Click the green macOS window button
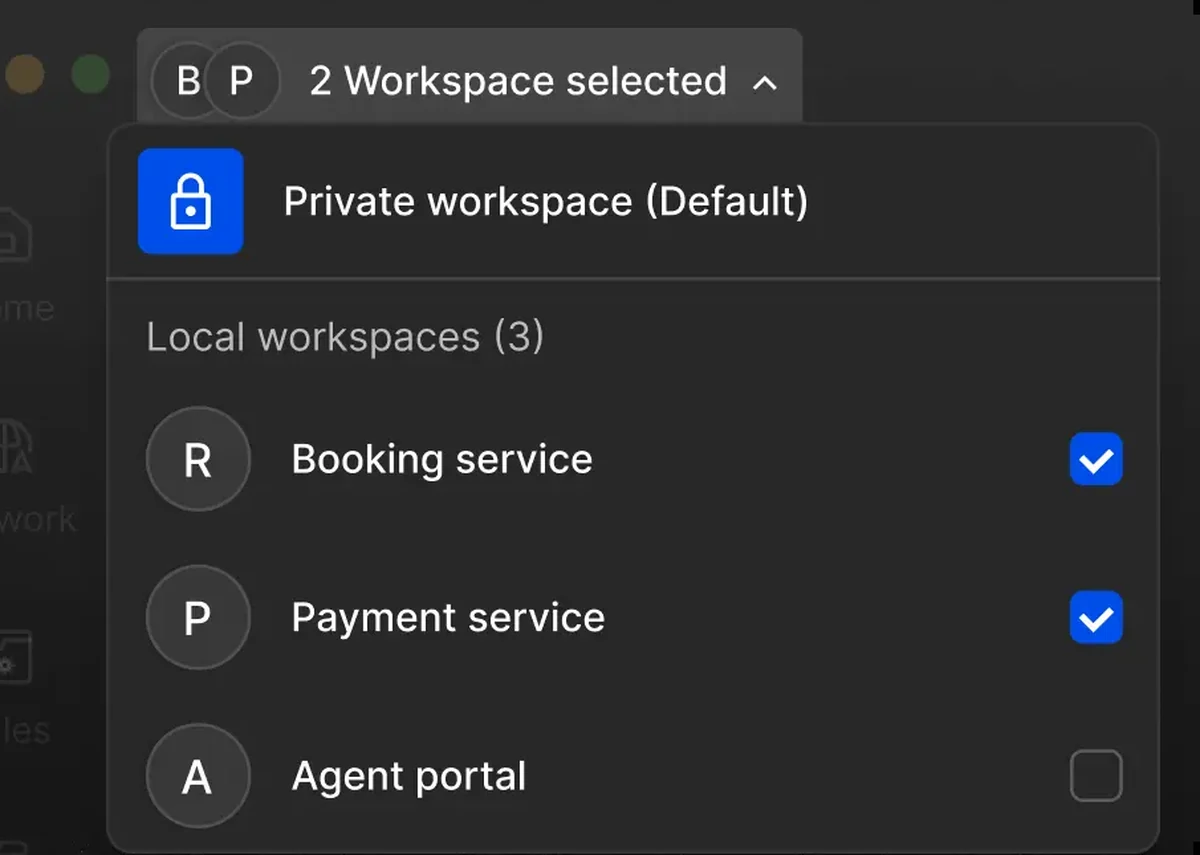The width and height of the screenshot is (1200, 855). pyautogui.click(x=90, y=75)
